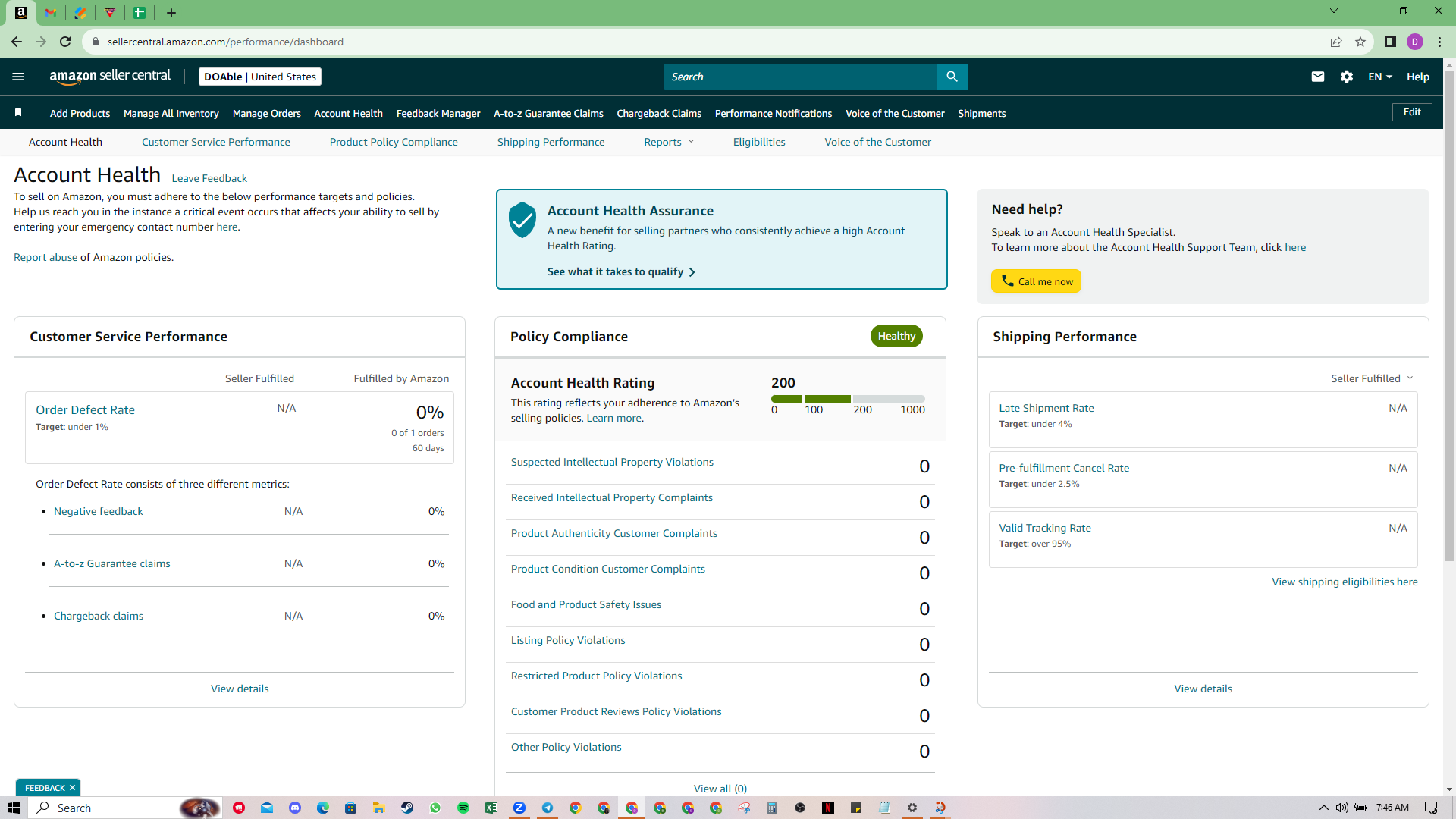Switch to the Amazon favicon tab
Image resolution: width=1456 pixels, height=819 pixels.
[21, 13]
